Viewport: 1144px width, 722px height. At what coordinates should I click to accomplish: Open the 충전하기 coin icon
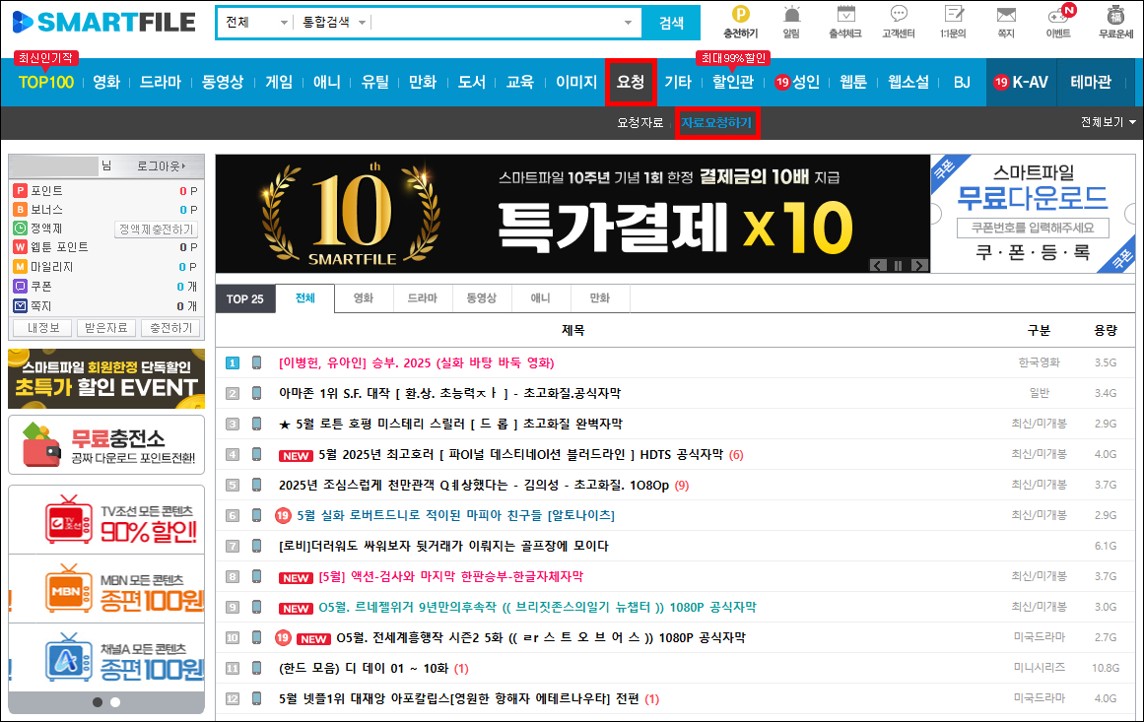click(x=741, y=15)
